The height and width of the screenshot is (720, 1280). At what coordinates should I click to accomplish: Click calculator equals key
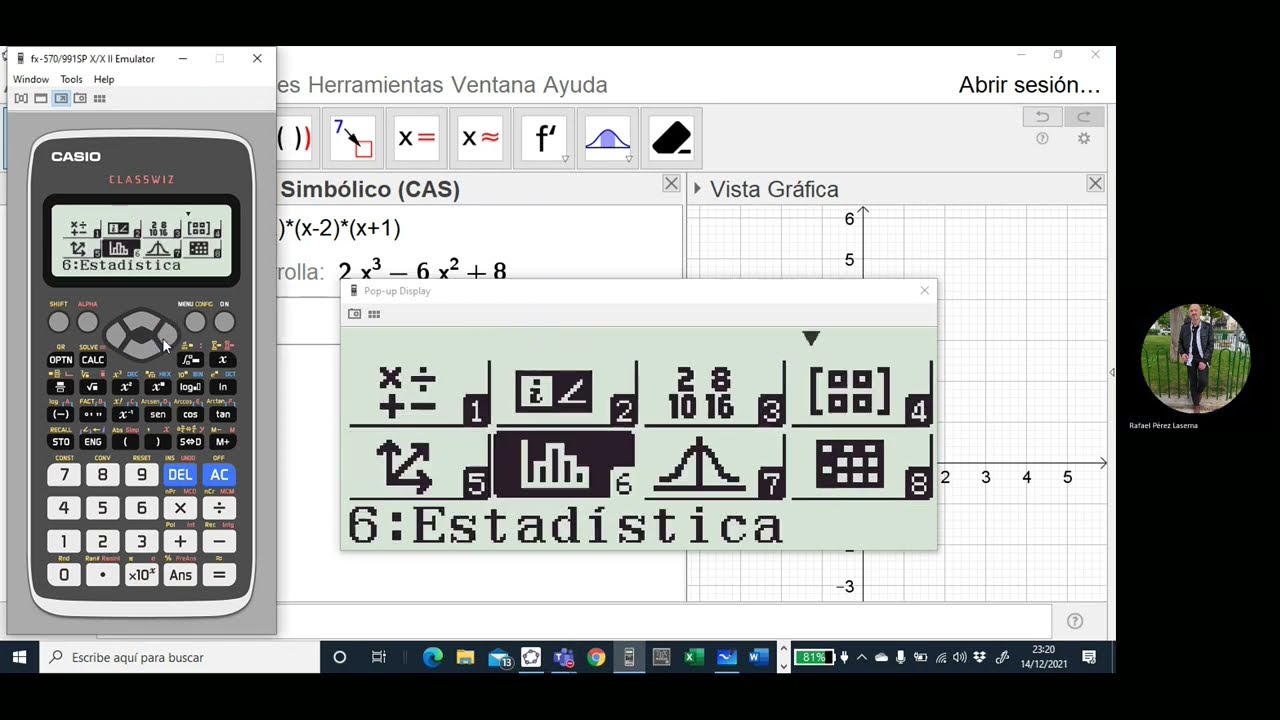pos(219,575)
